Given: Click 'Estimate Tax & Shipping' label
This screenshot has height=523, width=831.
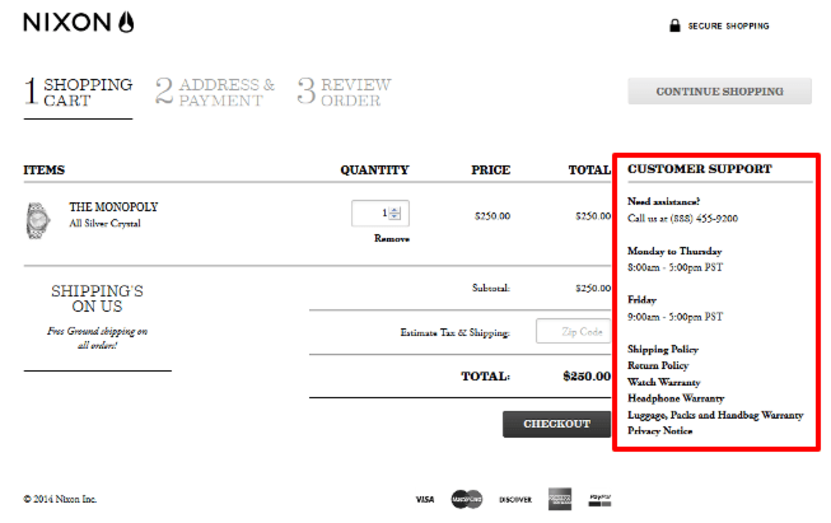Looking at the screenshot, I should pyautogui.click(x=455, y=333).
